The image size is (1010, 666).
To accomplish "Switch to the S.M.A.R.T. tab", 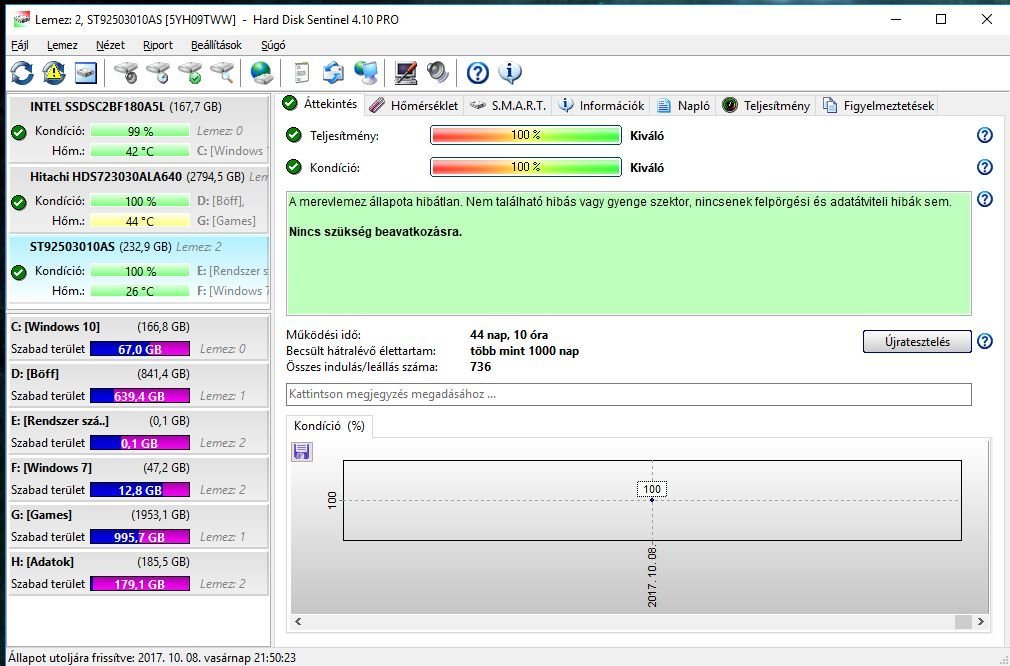I will tap(508, 106).
